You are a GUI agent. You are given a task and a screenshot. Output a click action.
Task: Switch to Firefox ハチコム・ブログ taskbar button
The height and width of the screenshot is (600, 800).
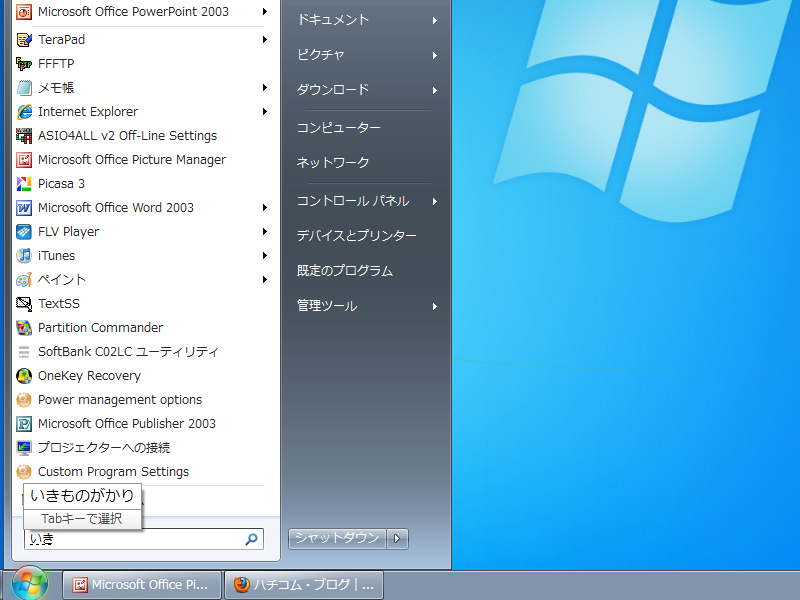tap(304, 585)
